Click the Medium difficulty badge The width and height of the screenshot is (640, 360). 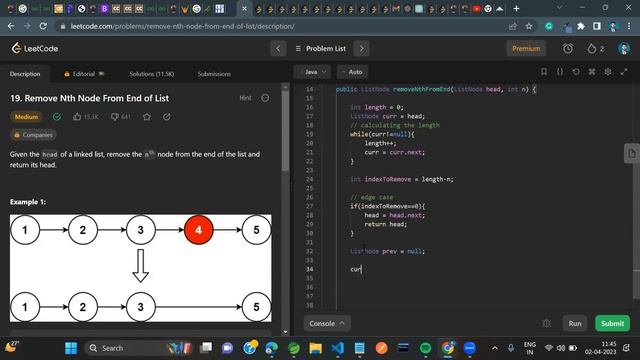26,117
